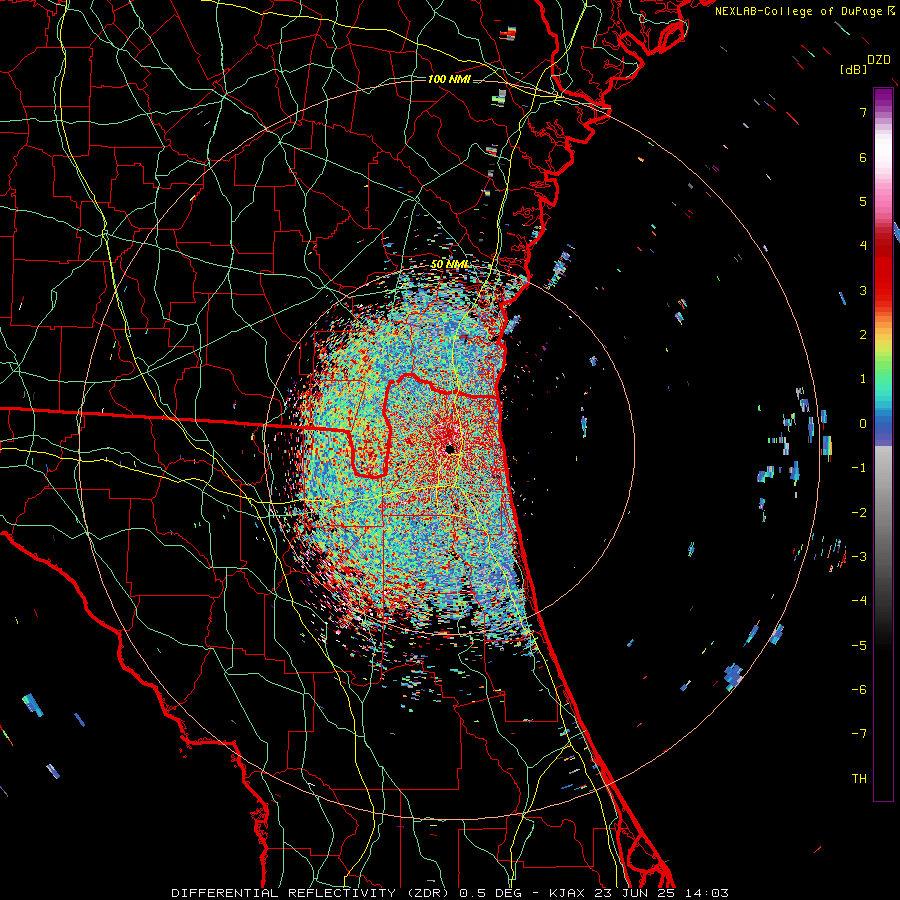Click the TH threshold label

859,779
